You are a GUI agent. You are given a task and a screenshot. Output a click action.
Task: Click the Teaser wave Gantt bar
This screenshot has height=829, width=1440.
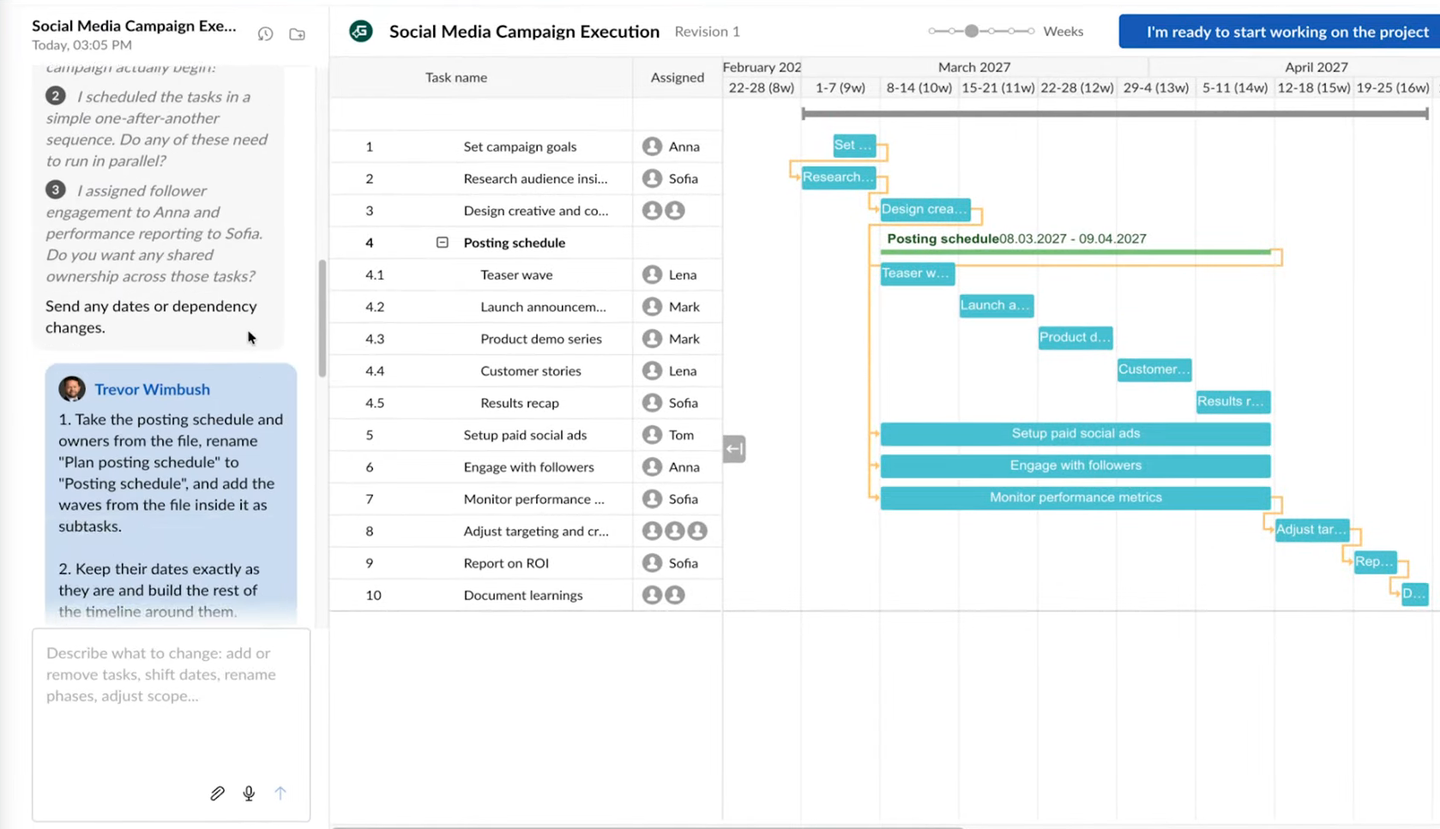[x=917, y=274]
